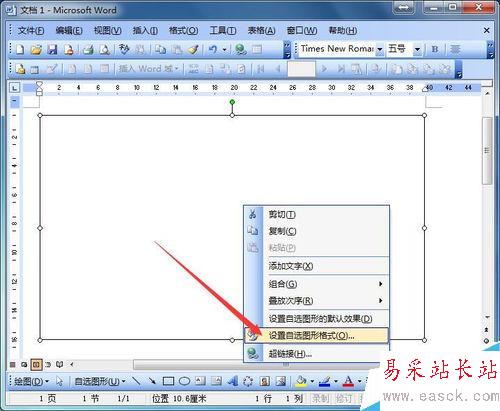Switch to Web layout view button
This screenshot has height=411, width=500.
[x=24, y=364]
